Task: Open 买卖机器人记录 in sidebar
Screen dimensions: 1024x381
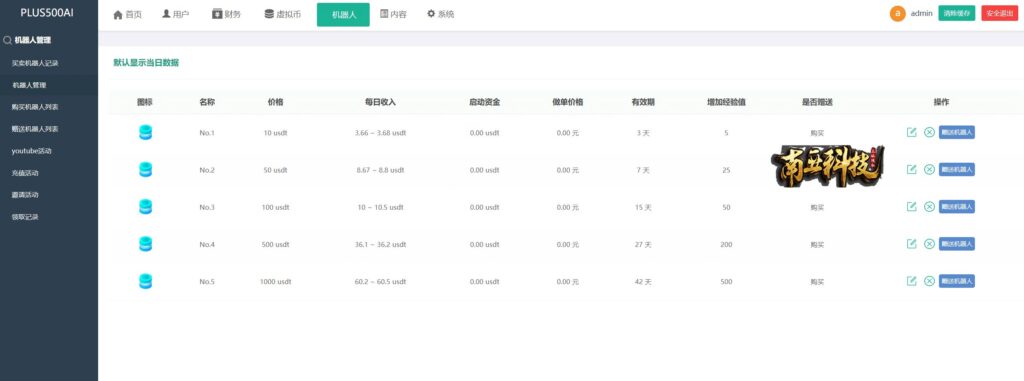Action: (x=35, y=63)
